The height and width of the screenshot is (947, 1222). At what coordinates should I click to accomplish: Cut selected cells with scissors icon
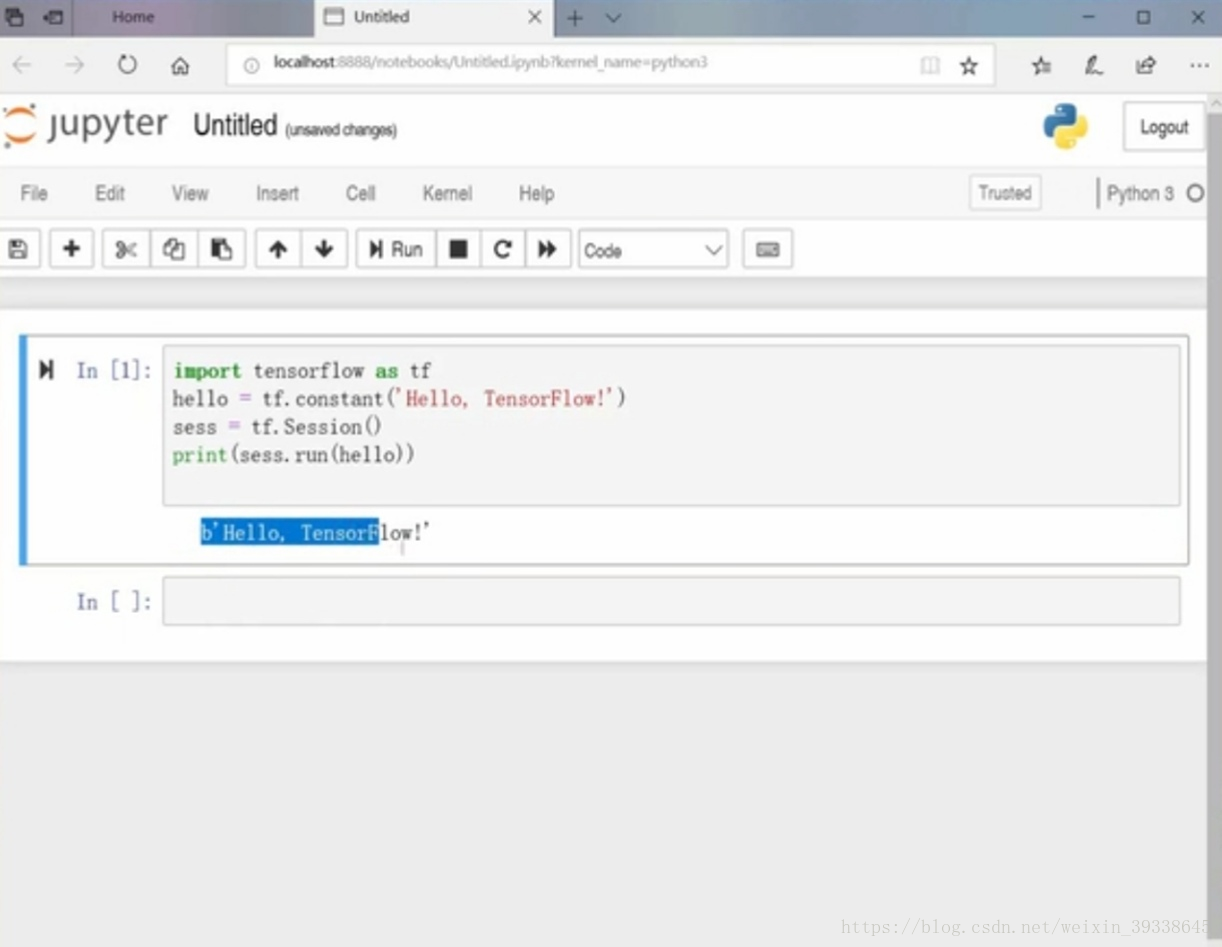coord(126,250)
